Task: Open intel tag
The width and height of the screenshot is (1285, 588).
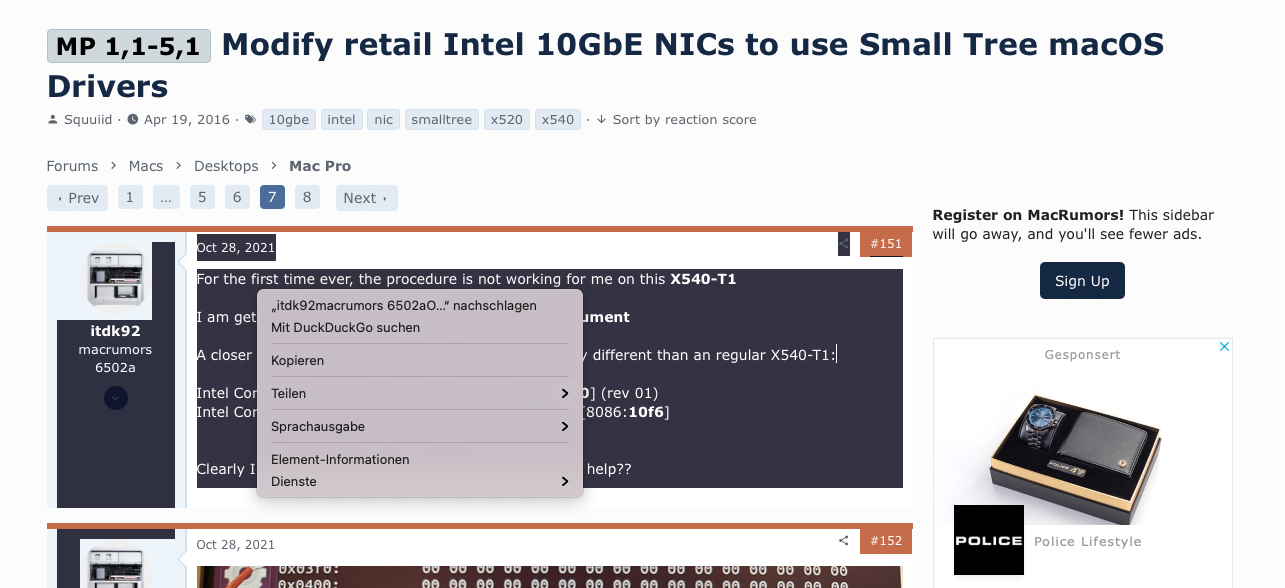Action: pos(341,120)
